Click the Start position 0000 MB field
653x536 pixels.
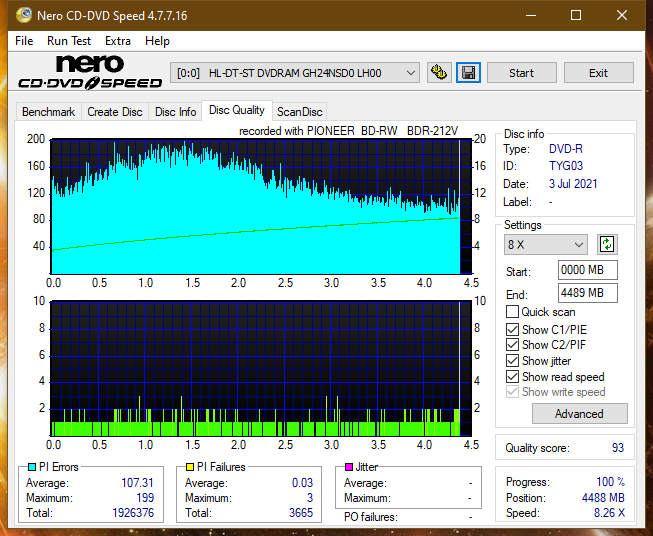tap(587, 270)
